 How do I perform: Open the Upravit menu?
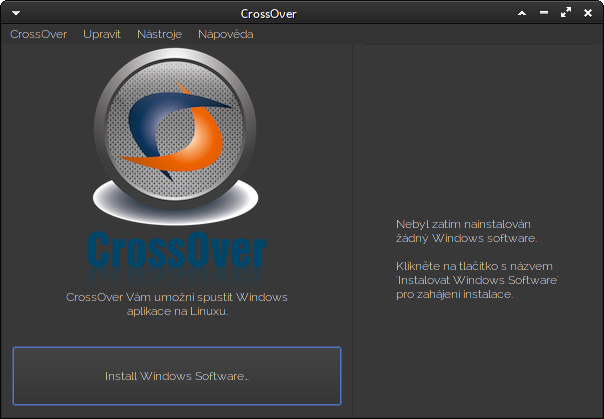pyautogui.click(x=102, y=34)
